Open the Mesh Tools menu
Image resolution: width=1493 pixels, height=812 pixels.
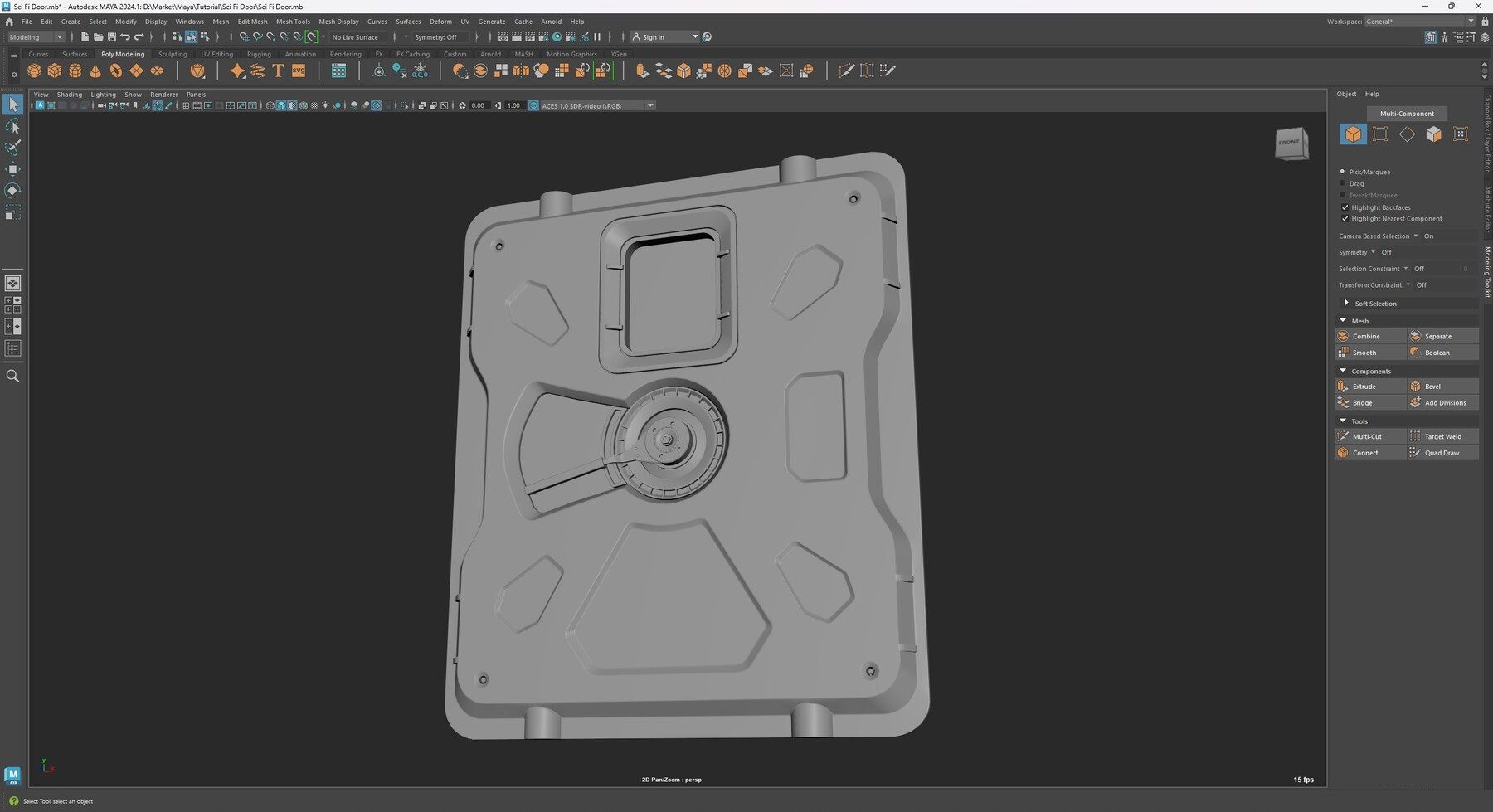[x=293, y=22]
